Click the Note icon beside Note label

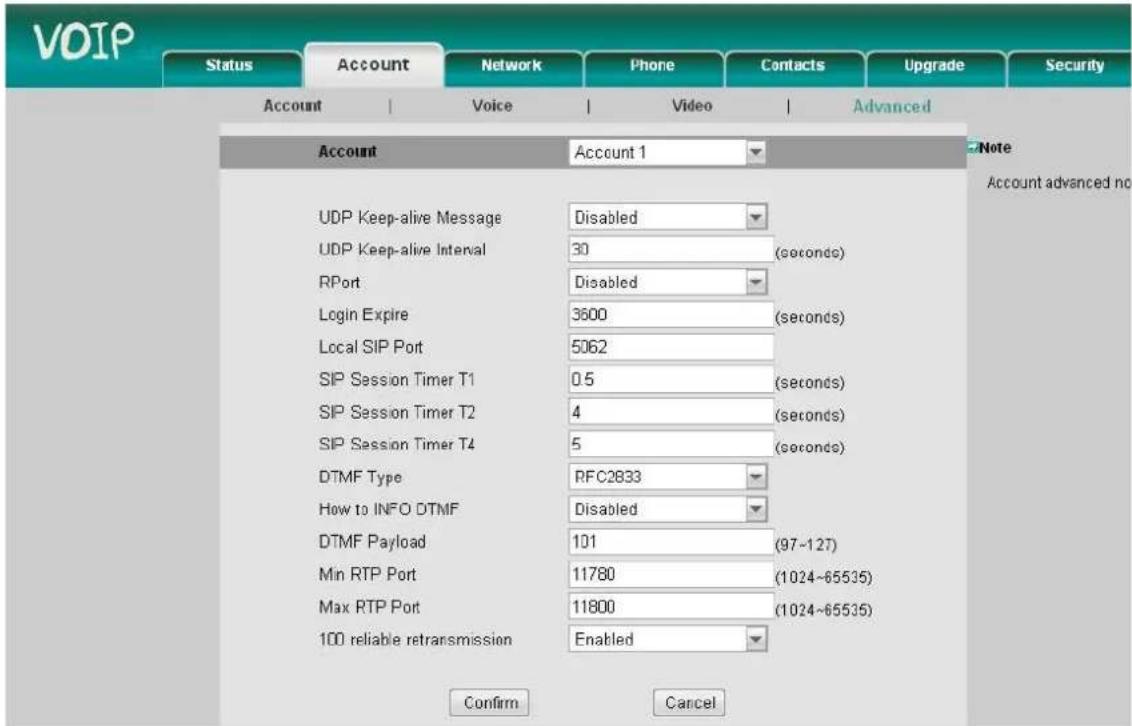pos(972,147)
